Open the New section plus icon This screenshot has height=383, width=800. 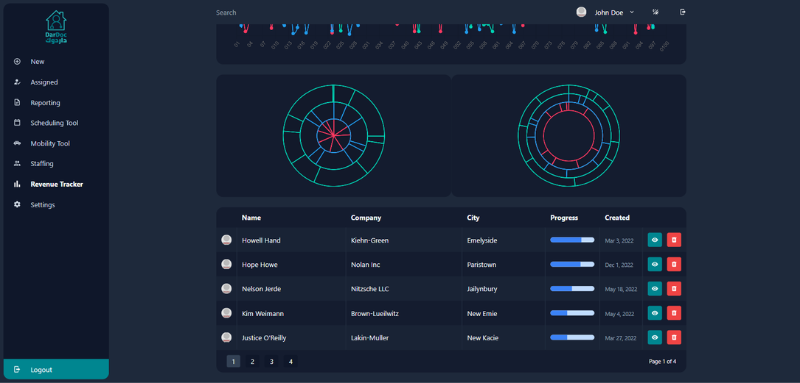click(17, 62)
